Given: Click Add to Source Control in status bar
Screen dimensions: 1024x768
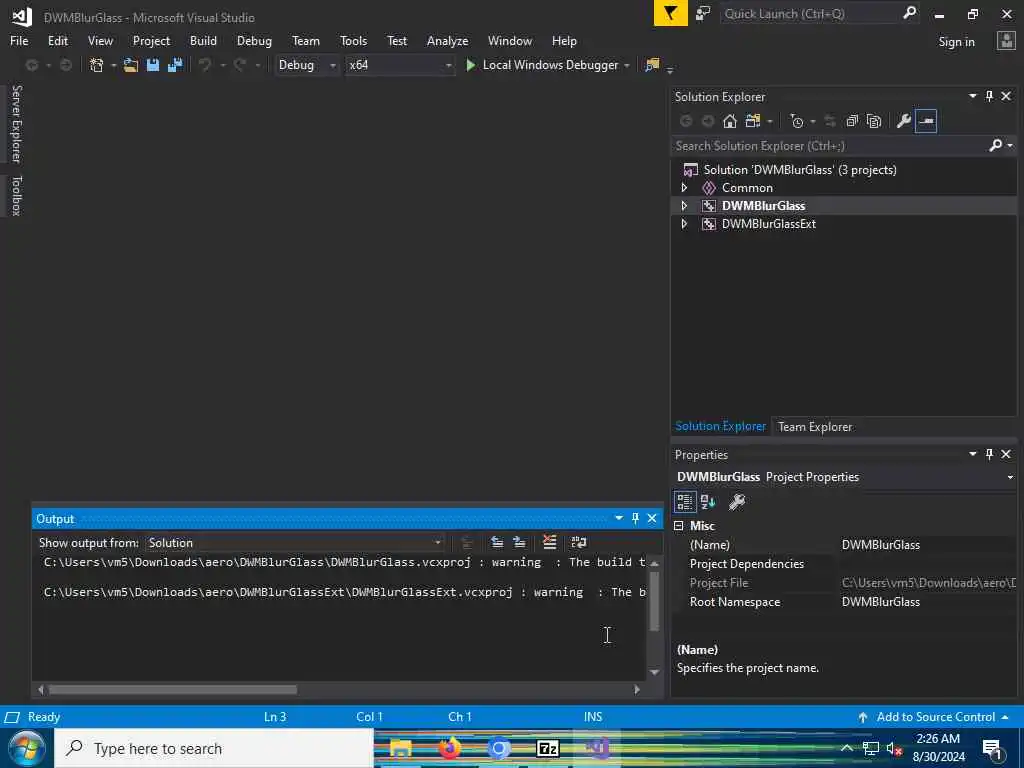Looking at the screenshot, I should coord(936,716).
